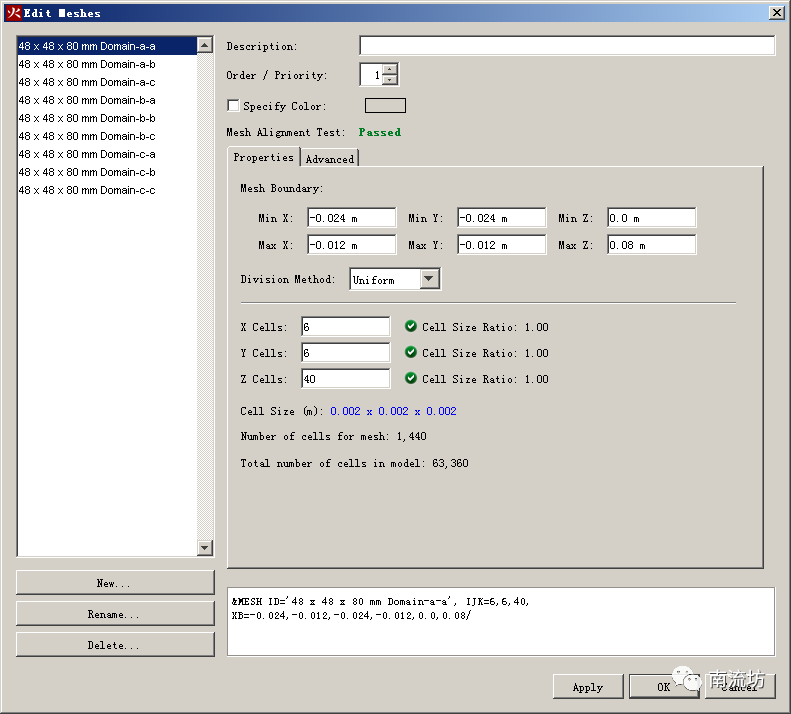The height and width of the screenshot is (714, 791).
Task: Click the New... button
Action: point(115,583)
